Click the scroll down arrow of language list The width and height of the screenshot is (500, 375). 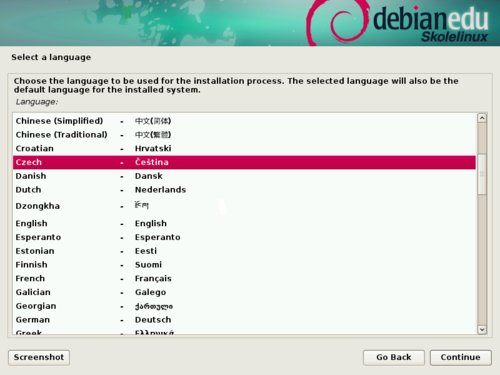[x=482, y=330]
